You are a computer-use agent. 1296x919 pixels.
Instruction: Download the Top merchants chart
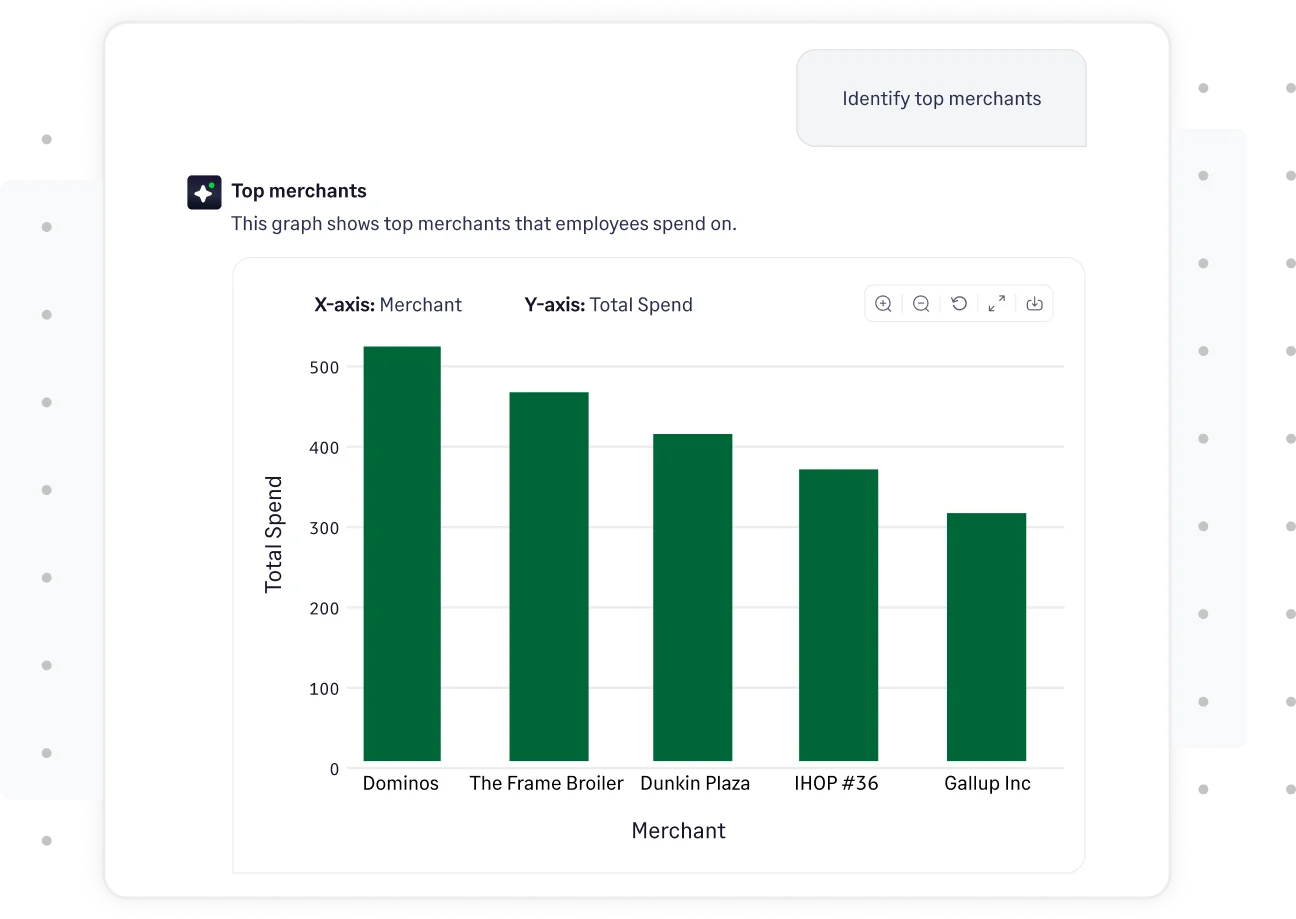[1035, 303]
